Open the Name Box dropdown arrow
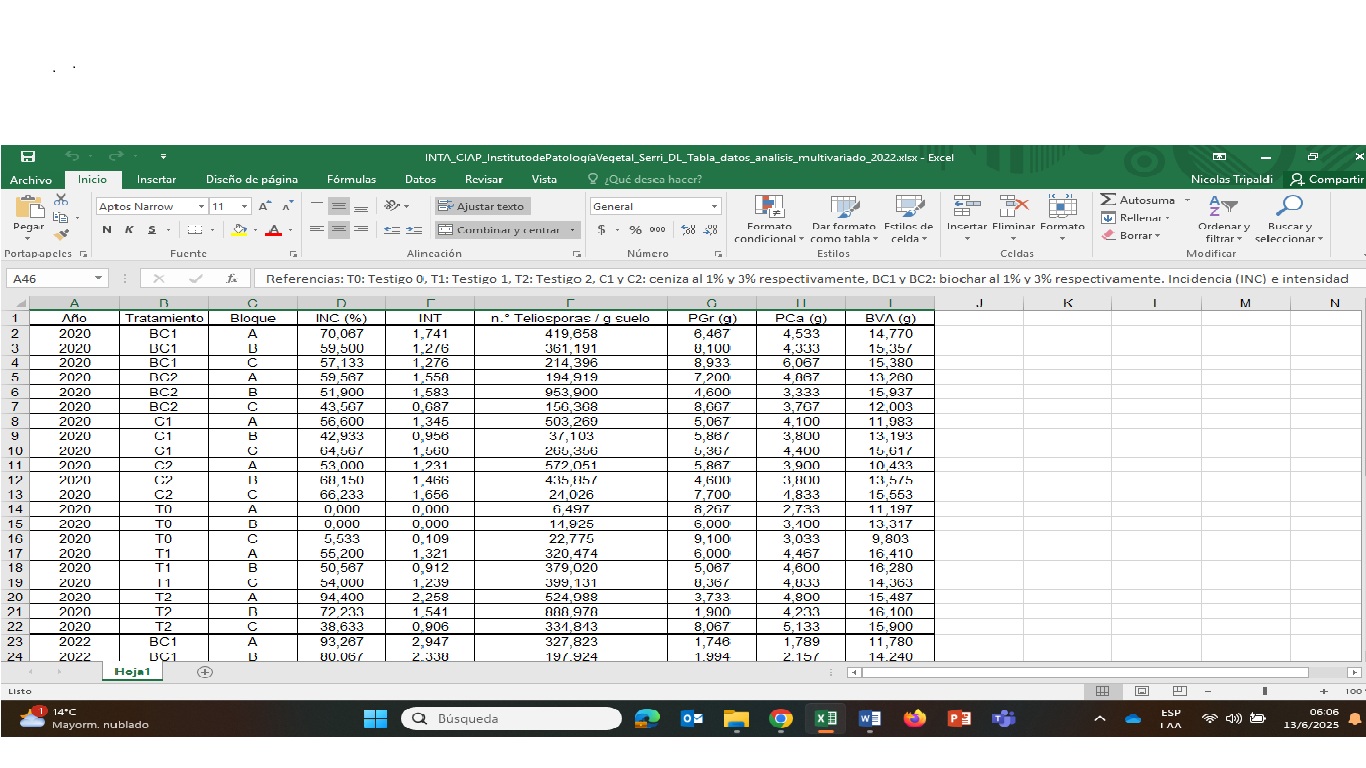 98,279
